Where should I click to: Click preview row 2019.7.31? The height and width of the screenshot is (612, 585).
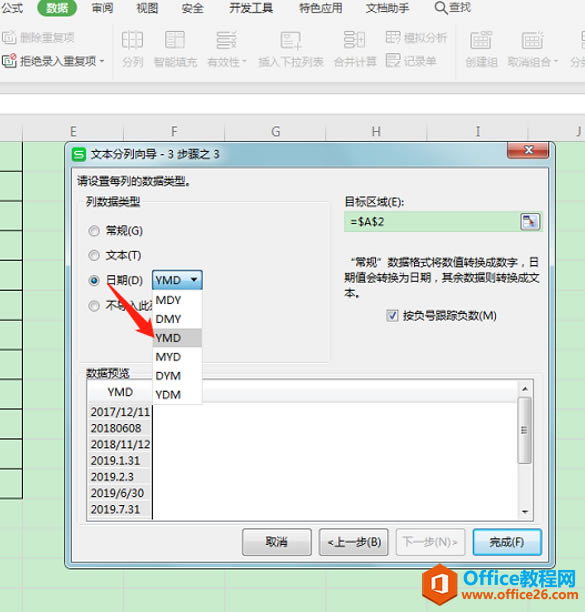coord(120,509)
